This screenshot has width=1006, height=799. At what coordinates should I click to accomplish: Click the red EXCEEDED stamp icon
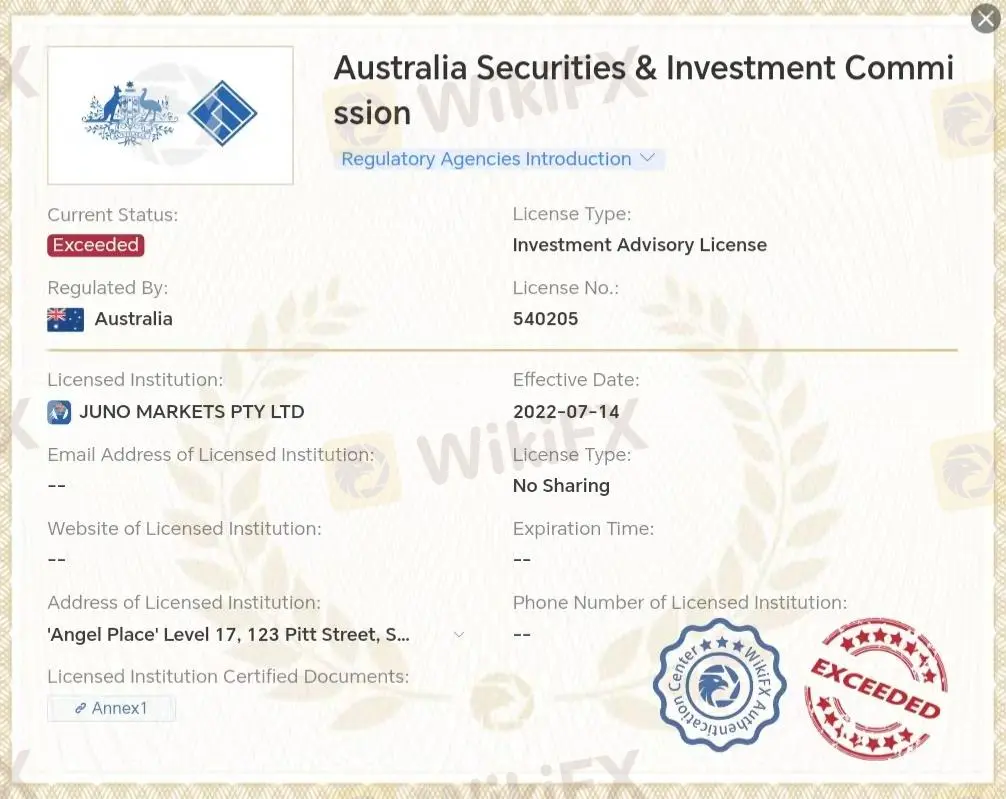pyautogui.click(x=876, y=688)
